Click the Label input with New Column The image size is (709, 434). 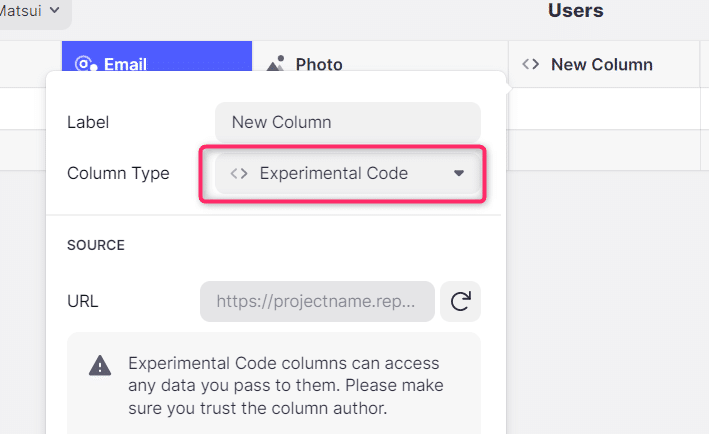(348, 122)
